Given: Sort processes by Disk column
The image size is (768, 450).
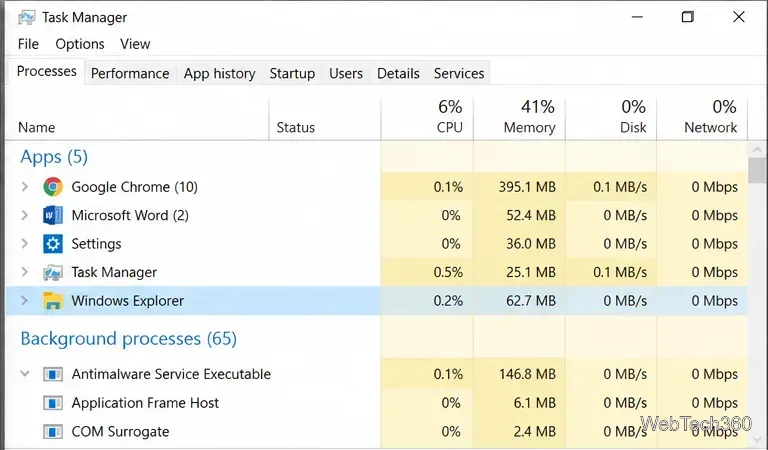Looking at the screenshot, I should 611,119.
